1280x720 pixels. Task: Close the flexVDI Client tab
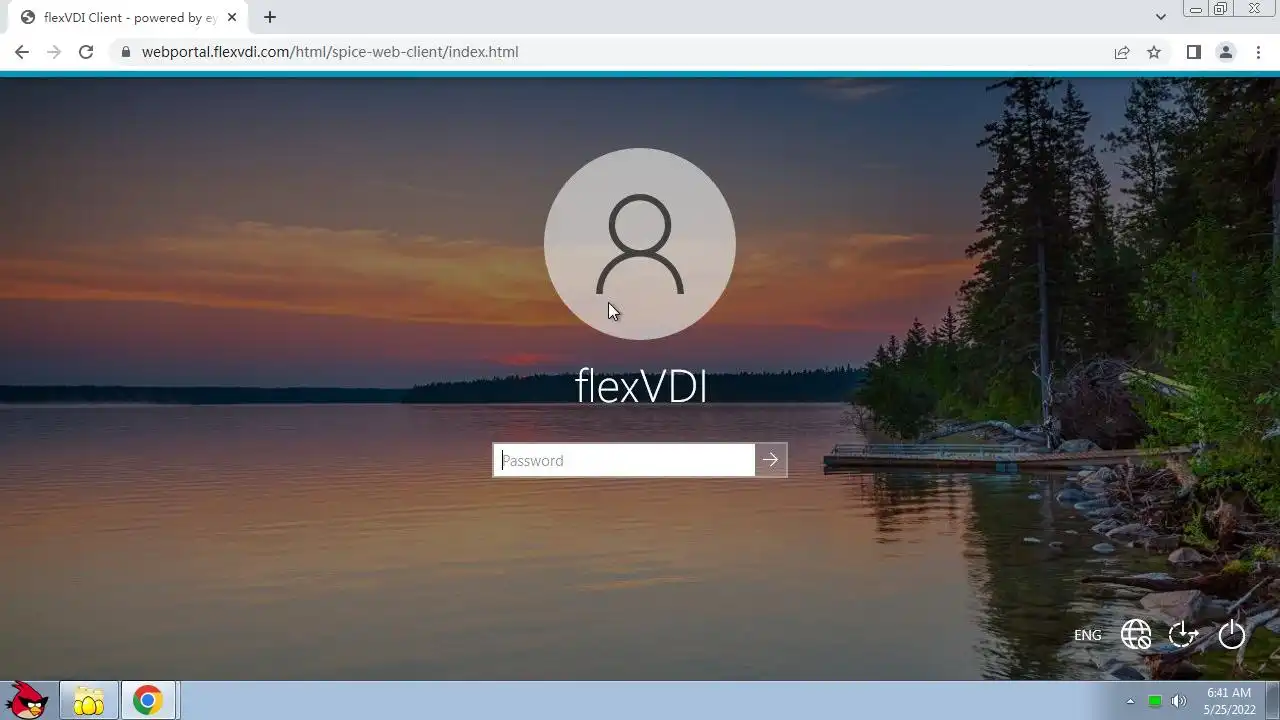click(x=231, y=17)
